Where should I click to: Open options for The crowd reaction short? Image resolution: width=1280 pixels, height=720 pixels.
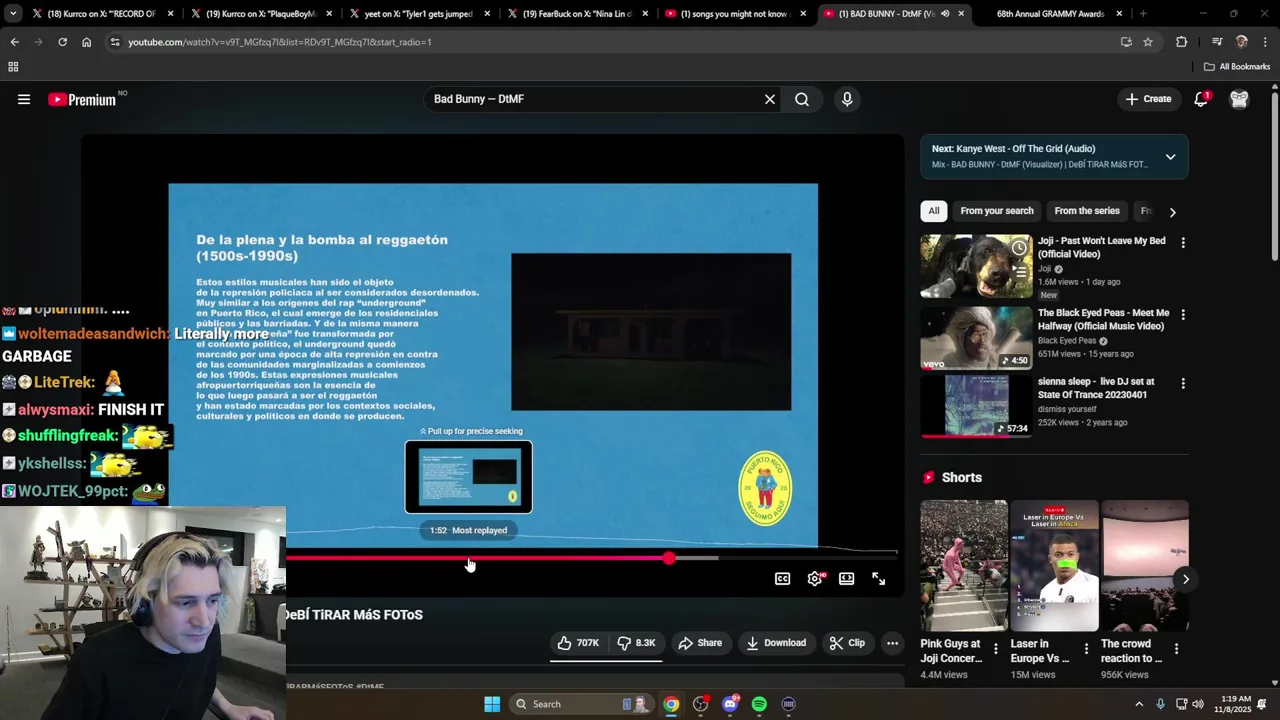pos(1176,649)
